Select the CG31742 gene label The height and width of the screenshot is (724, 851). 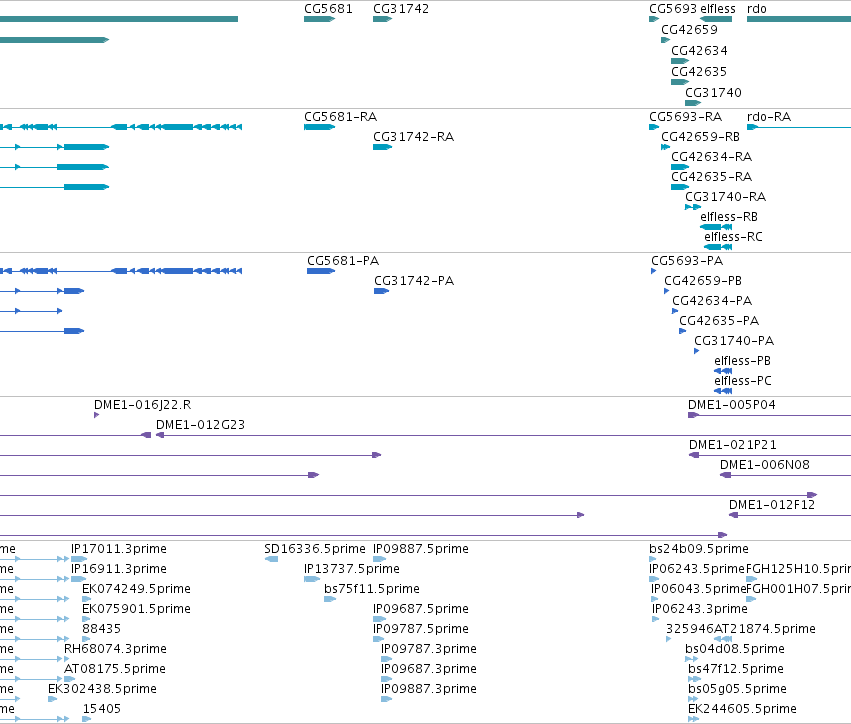click(401, 9)
